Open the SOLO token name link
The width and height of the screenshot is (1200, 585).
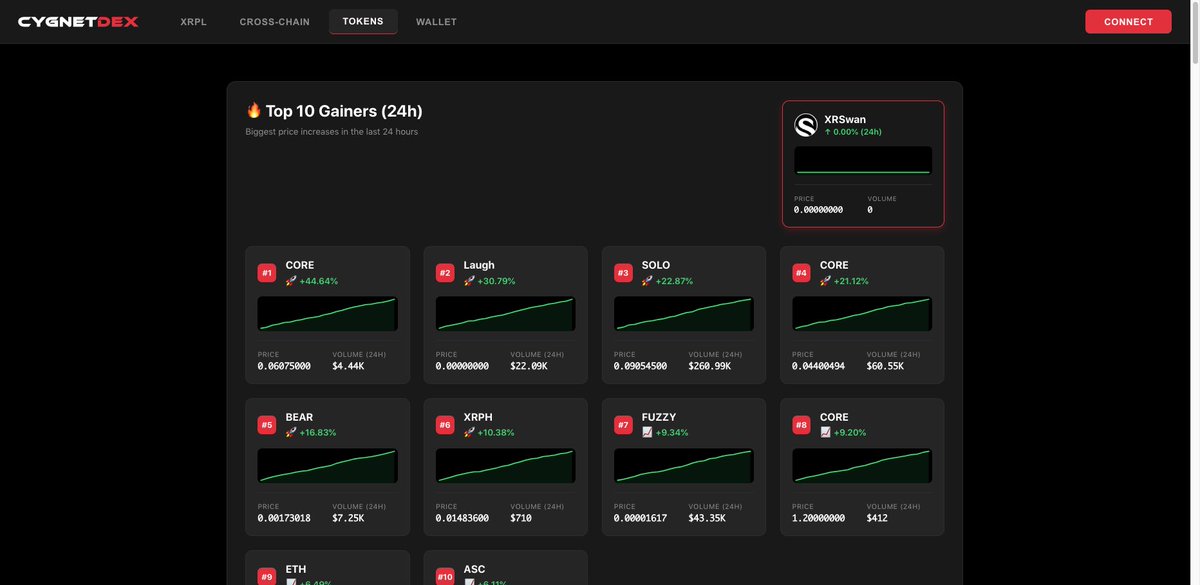[x=656, y=265]
